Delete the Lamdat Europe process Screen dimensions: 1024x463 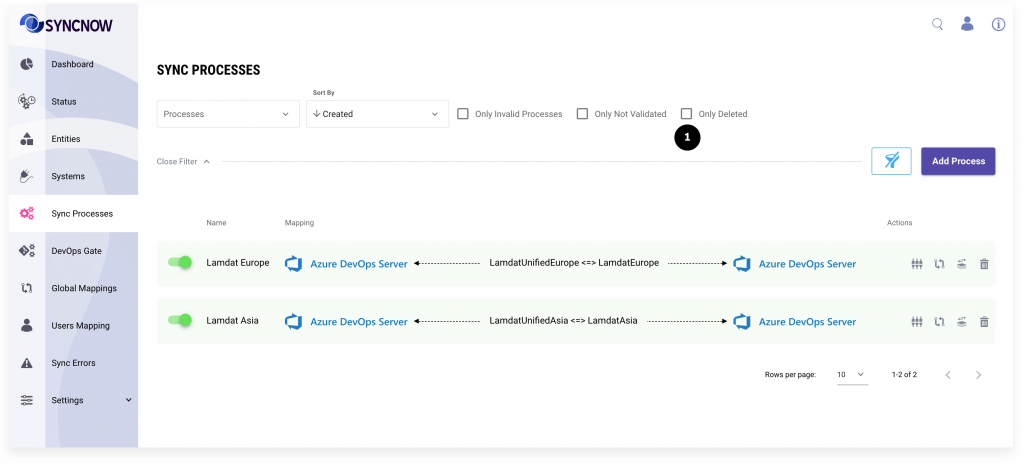(984, 264)
